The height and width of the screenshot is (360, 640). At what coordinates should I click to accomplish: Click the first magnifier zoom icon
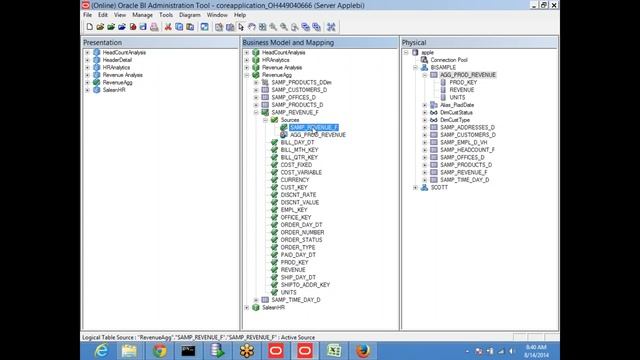(x=273, y=27)
